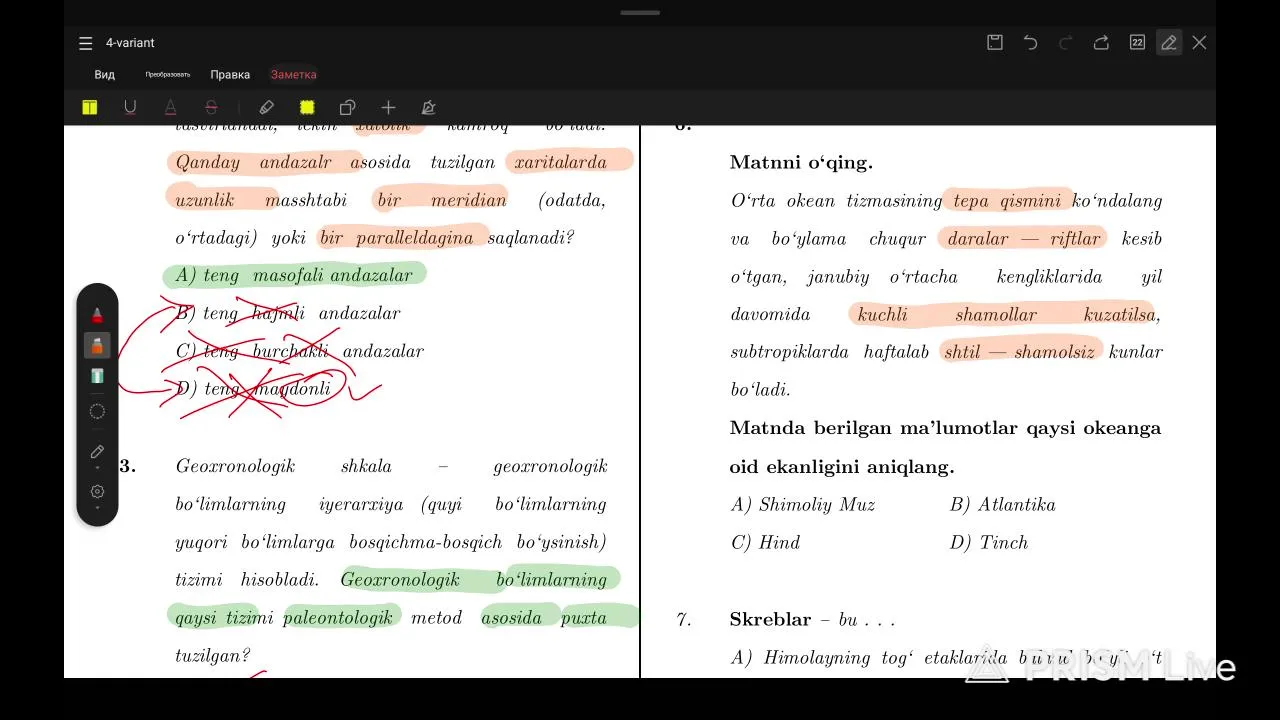Click the question number 3.

click(x=127, y=467)
